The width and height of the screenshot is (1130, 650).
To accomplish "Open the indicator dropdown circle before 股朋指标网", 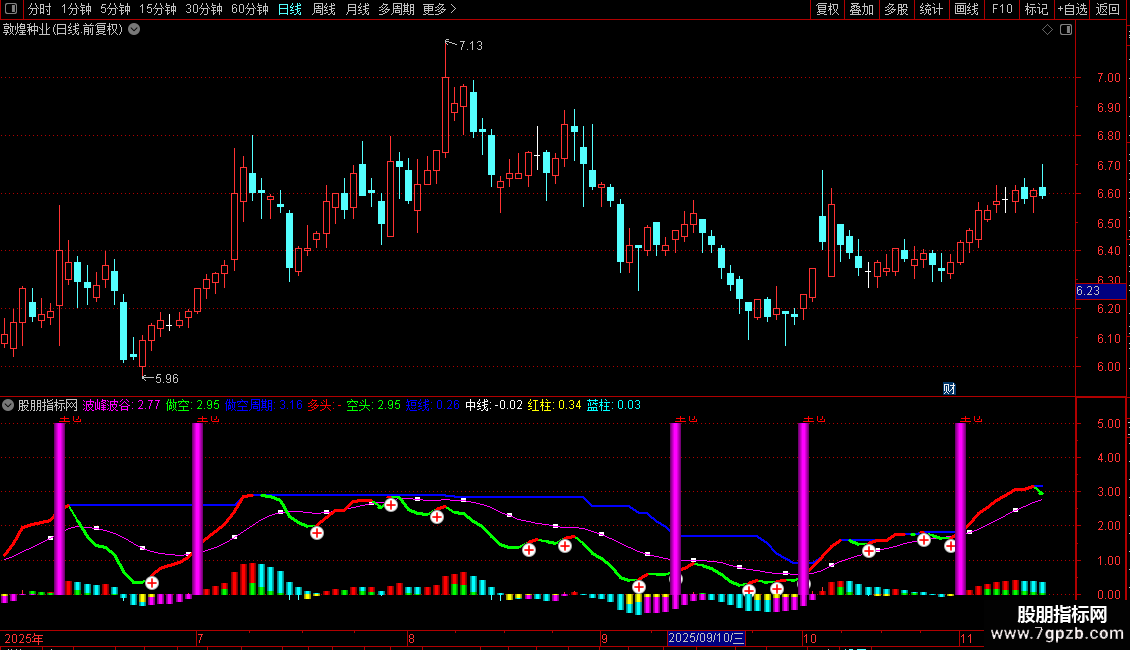I will click(8, 405).
